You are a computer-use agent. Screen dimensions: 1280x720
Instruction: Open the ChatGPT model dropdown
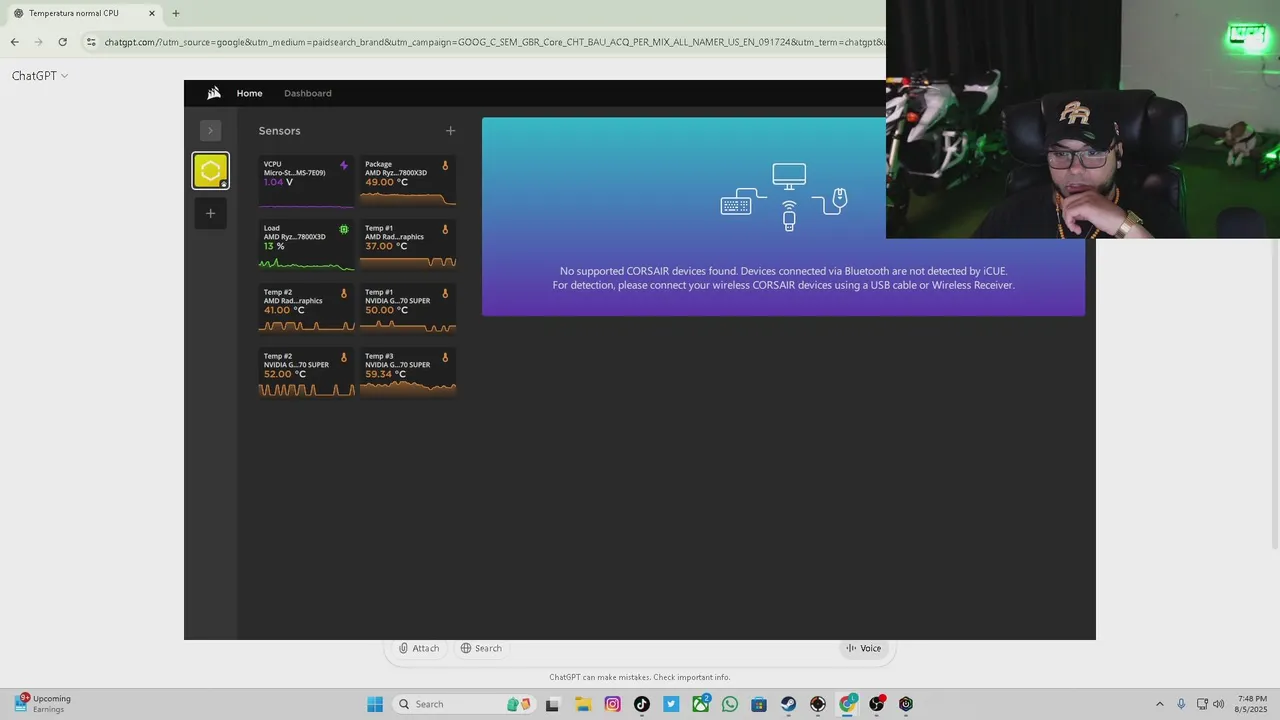[x=40, y=76]
